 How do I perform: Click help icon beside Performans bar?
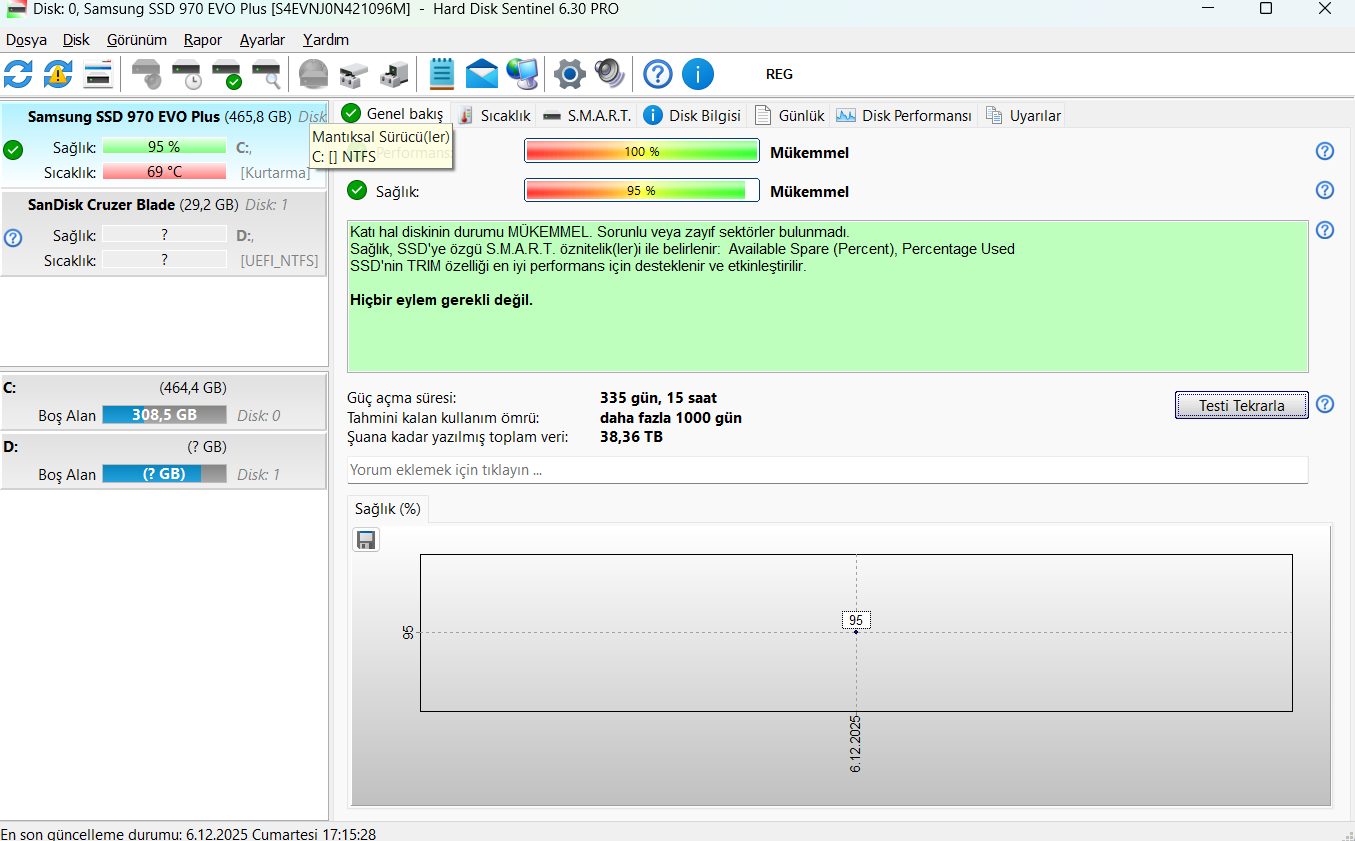(x=1325, y=151)
